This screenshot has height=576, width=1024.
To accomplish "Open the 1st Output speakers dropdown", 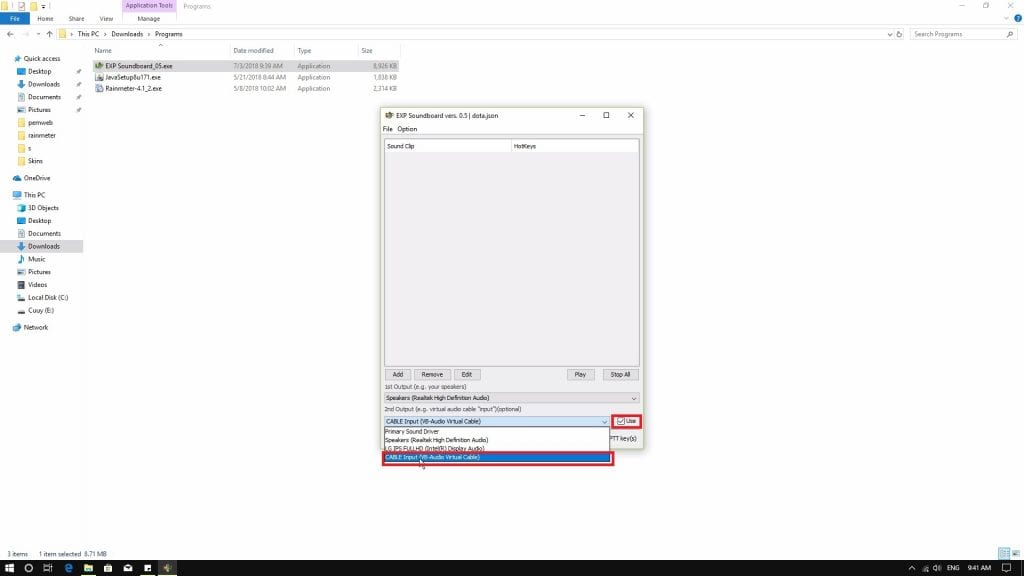I will 511,398.
